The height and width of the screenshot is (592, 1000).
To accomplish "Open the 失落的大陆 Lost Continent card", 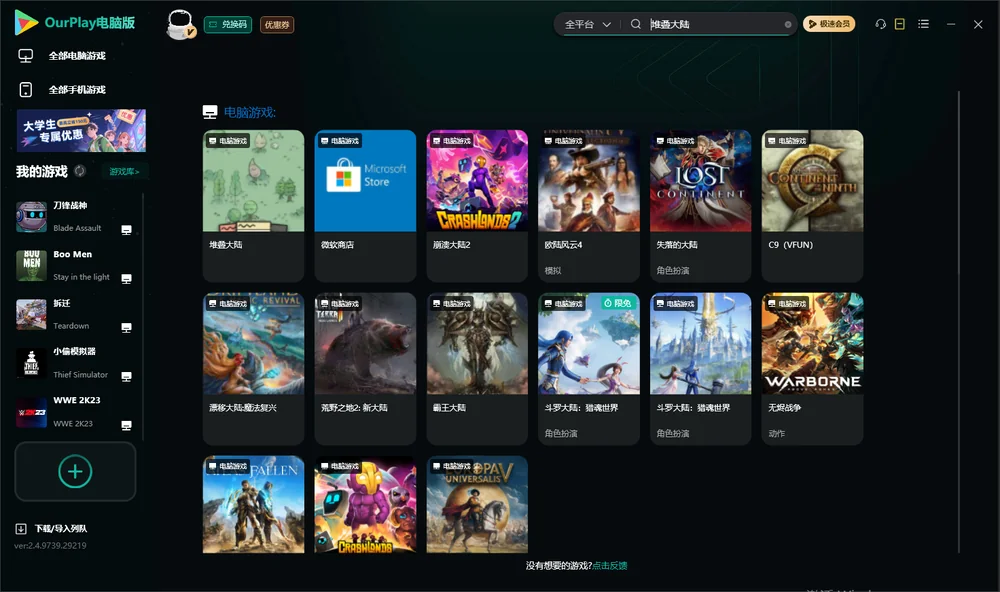I will click(x=700, y=205).
